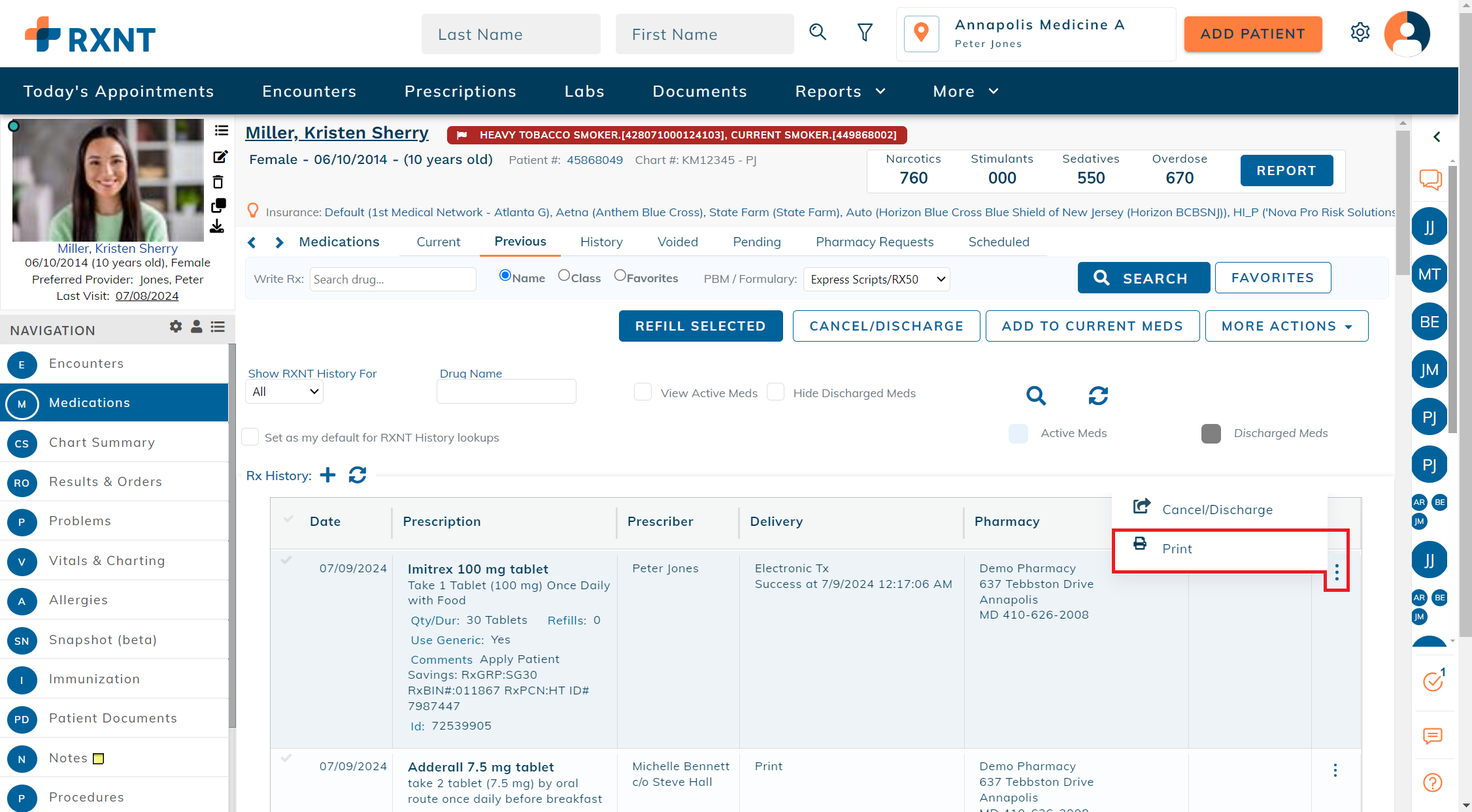The height and width of the screenshot is (812, 1472).
Task: Click the delete patient trash icon
Action: click(218, 182)
